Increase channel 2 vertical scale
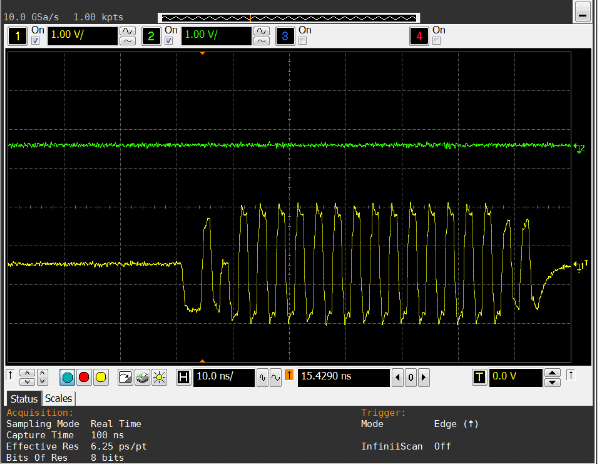Screen dimensions: 598x464 (261, 31)
